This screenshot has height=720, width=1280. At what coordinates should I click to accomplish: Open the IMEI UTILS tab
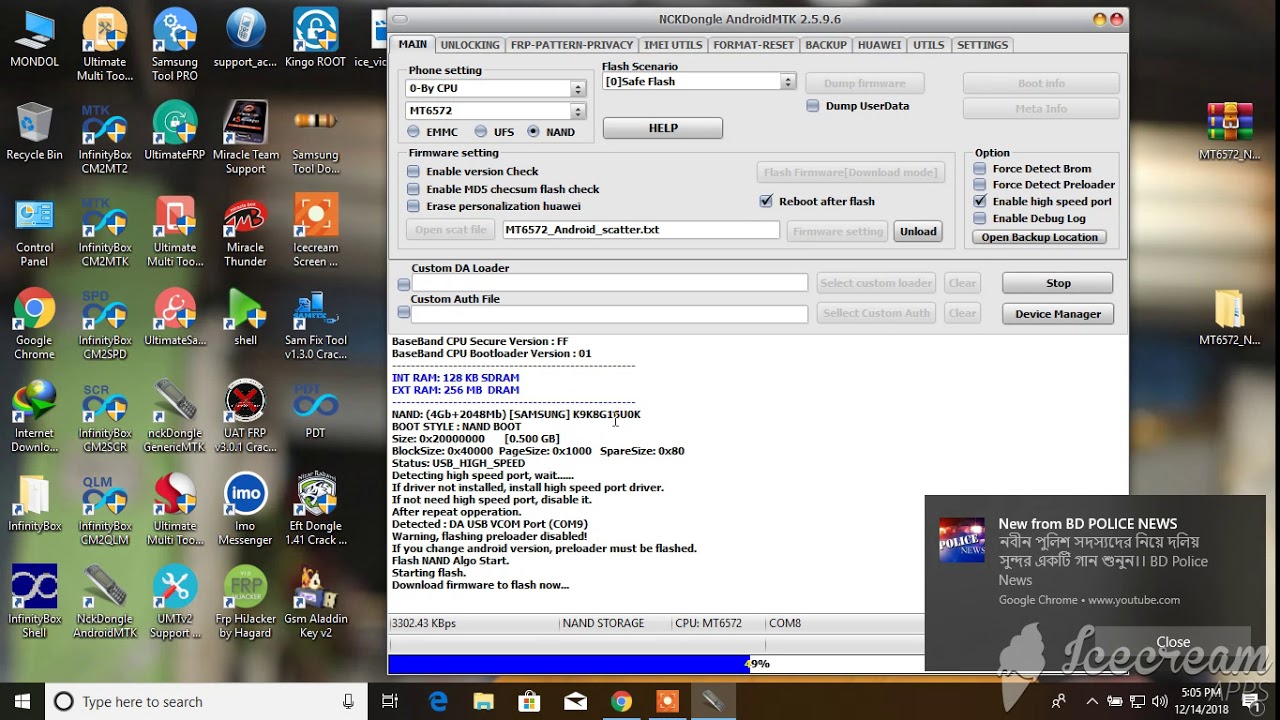click(x=673, y=45)
